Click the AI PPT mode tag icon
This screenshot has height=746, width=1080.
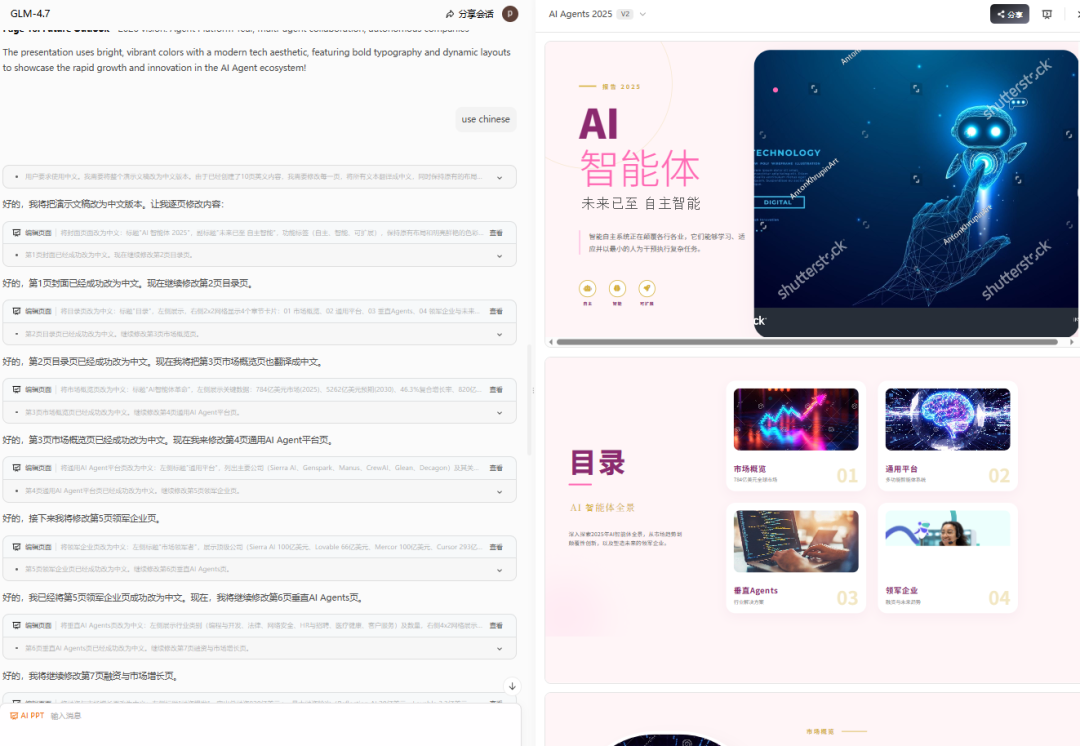pos(14,716)
